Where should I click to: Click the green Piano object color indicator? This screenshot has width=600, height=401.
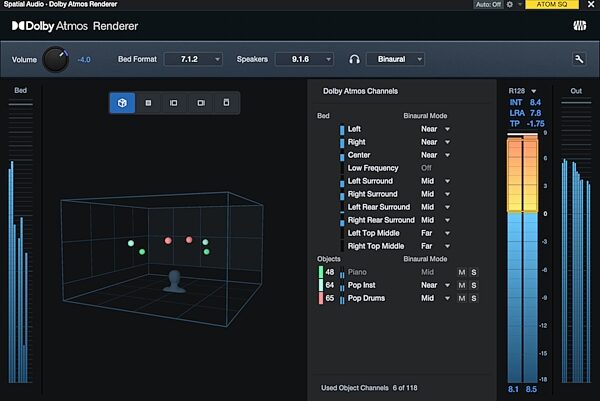[x=321, y=272]
